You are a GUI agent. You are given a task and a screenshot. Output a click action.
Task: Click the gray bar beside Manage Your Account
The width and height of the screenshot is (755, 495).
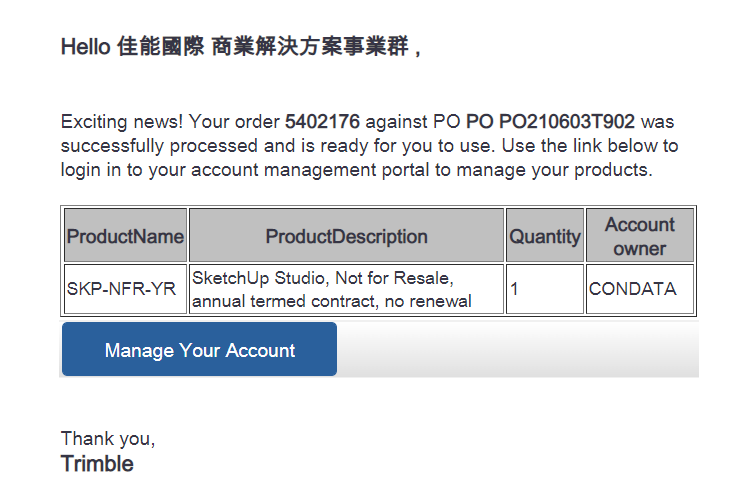coord(517,350)
